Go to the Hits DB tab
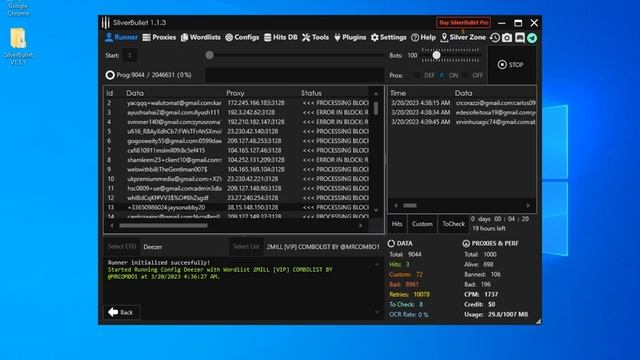Screen dimensions: 640x360 [280, 38]
